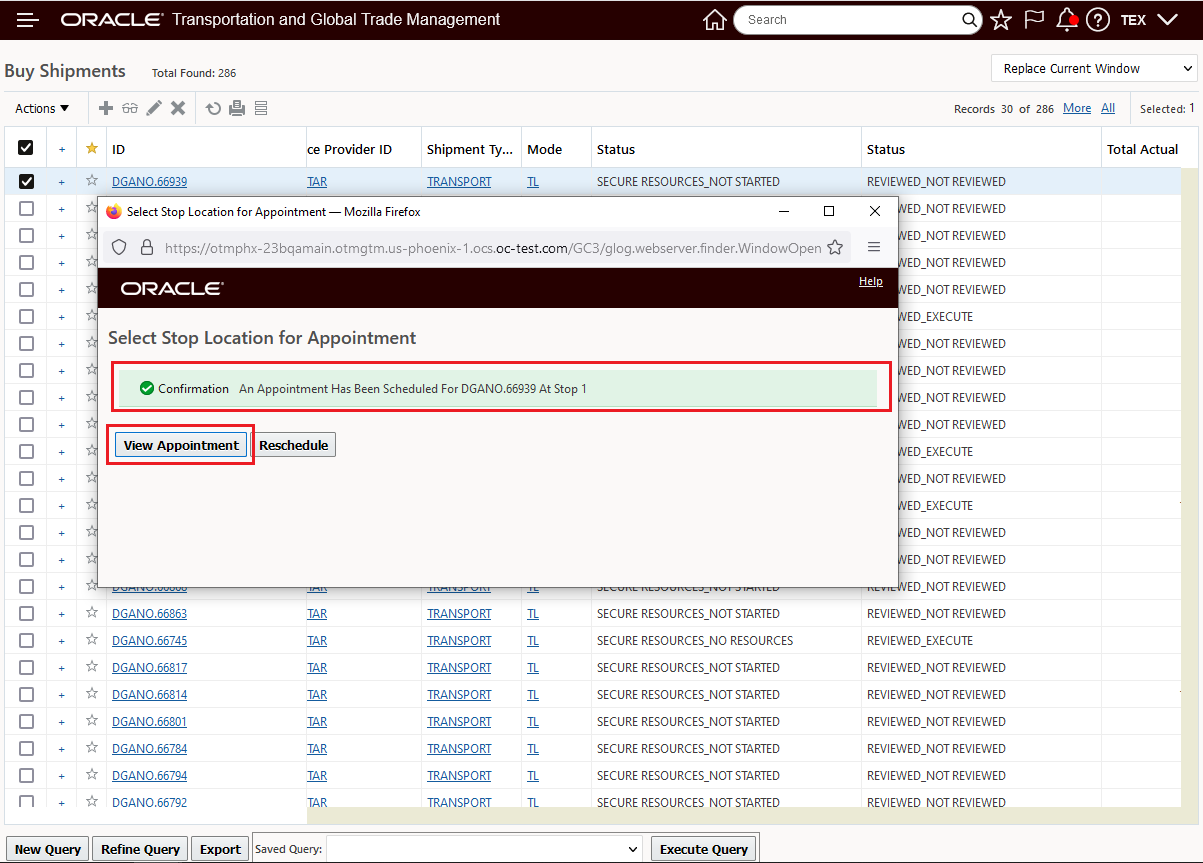Screen dimensions: 1203x863
Task: Go to the Home page icon
Action: click(714, 20)
